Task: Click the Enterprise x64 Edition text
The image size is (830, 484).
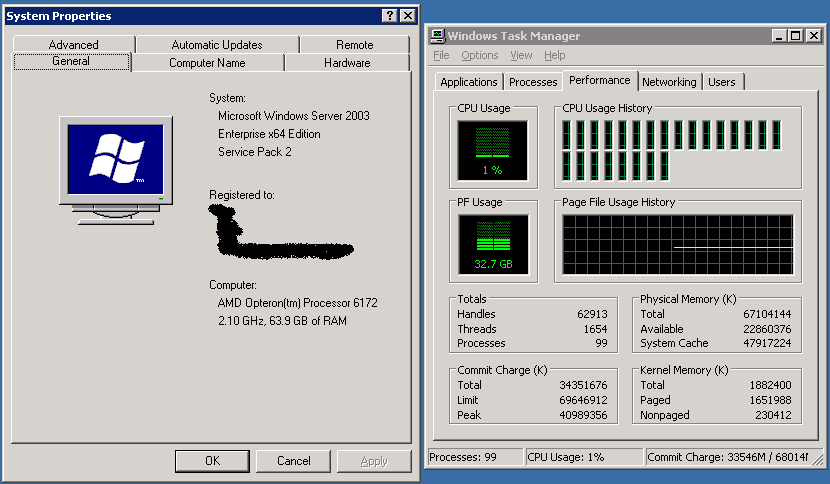Action: [x=269, y=134]
